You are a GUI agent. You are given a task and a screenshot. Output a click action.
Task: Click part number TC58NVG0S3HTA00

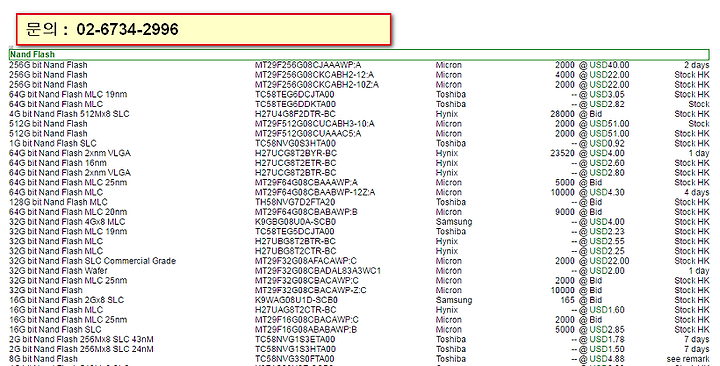(295, 144)
